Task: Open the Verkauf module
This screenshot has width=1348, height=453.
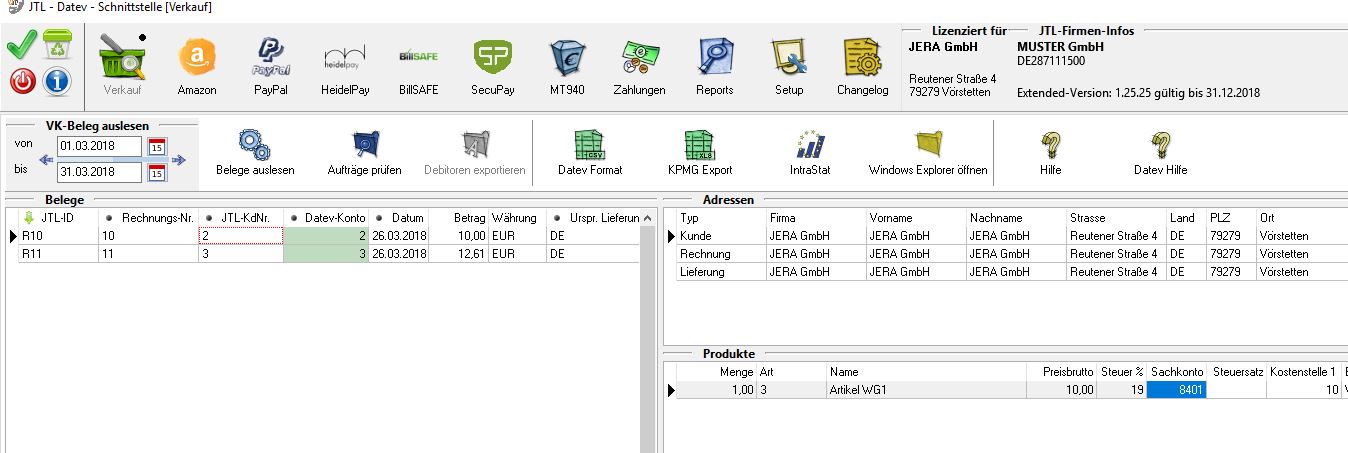Action: pyautogui.click(x=122, y=66)
